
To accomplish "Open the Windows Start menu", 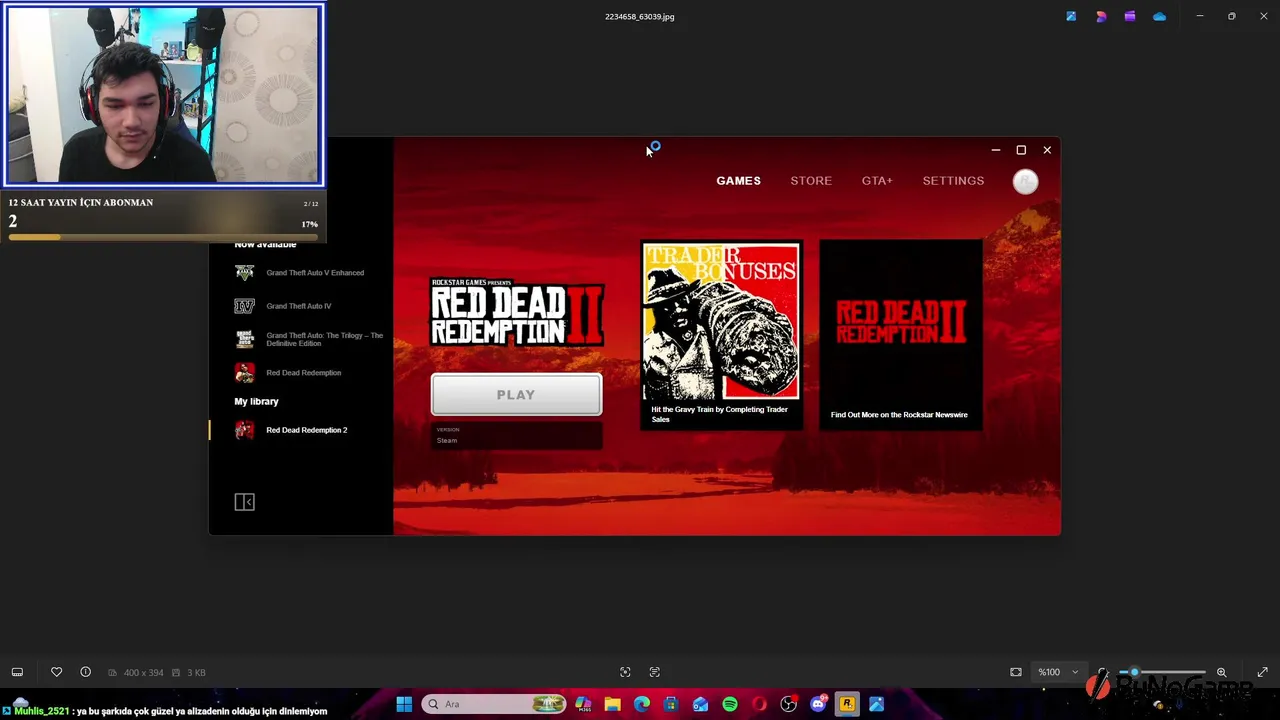I will point(404,704).
